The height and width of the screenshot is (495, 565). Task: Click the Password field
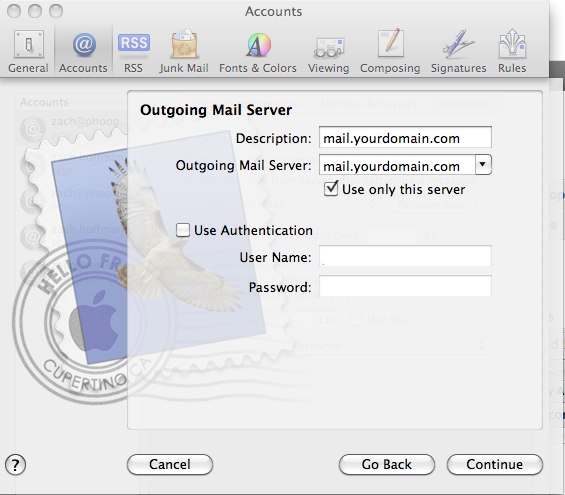[405, 286]
